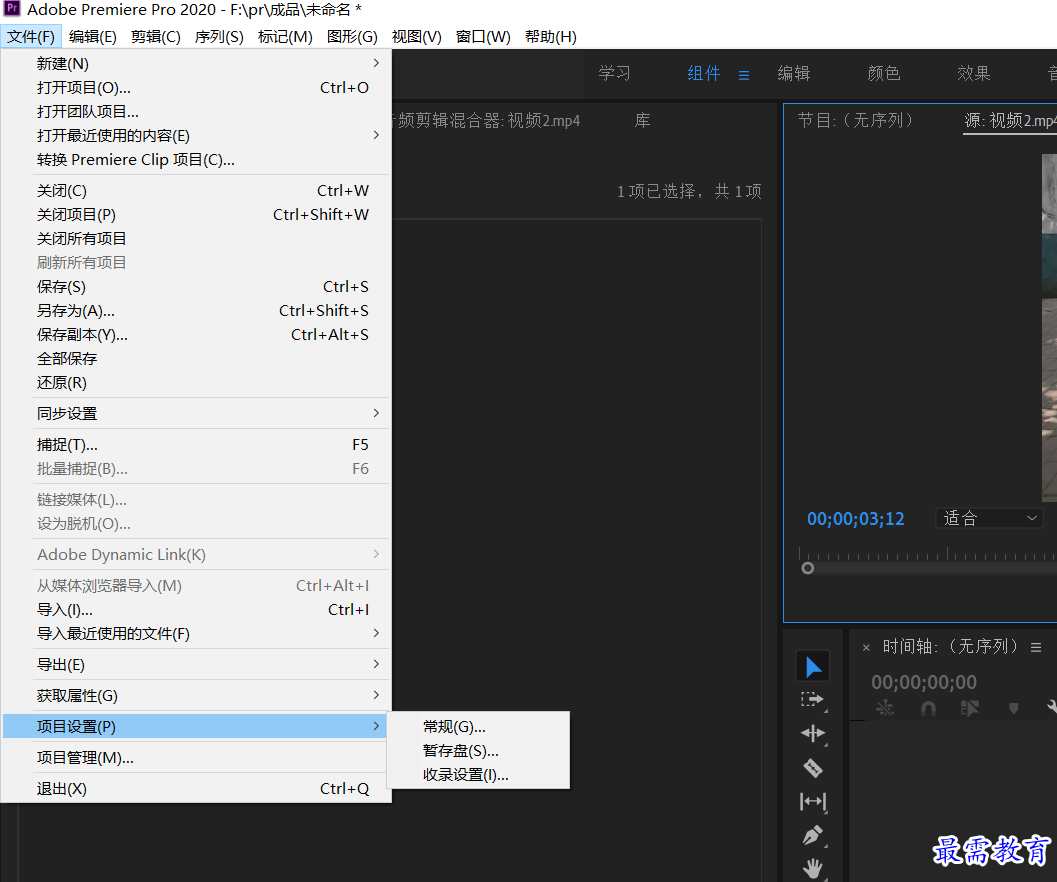Open the 适合 zoom level dropdown

(989, 518)
